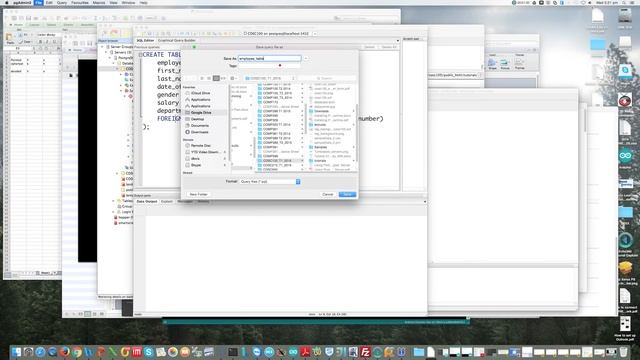Click the Paste icon in Excel window
This screenshot has height=360, width=640.
[x=9, y=38]
